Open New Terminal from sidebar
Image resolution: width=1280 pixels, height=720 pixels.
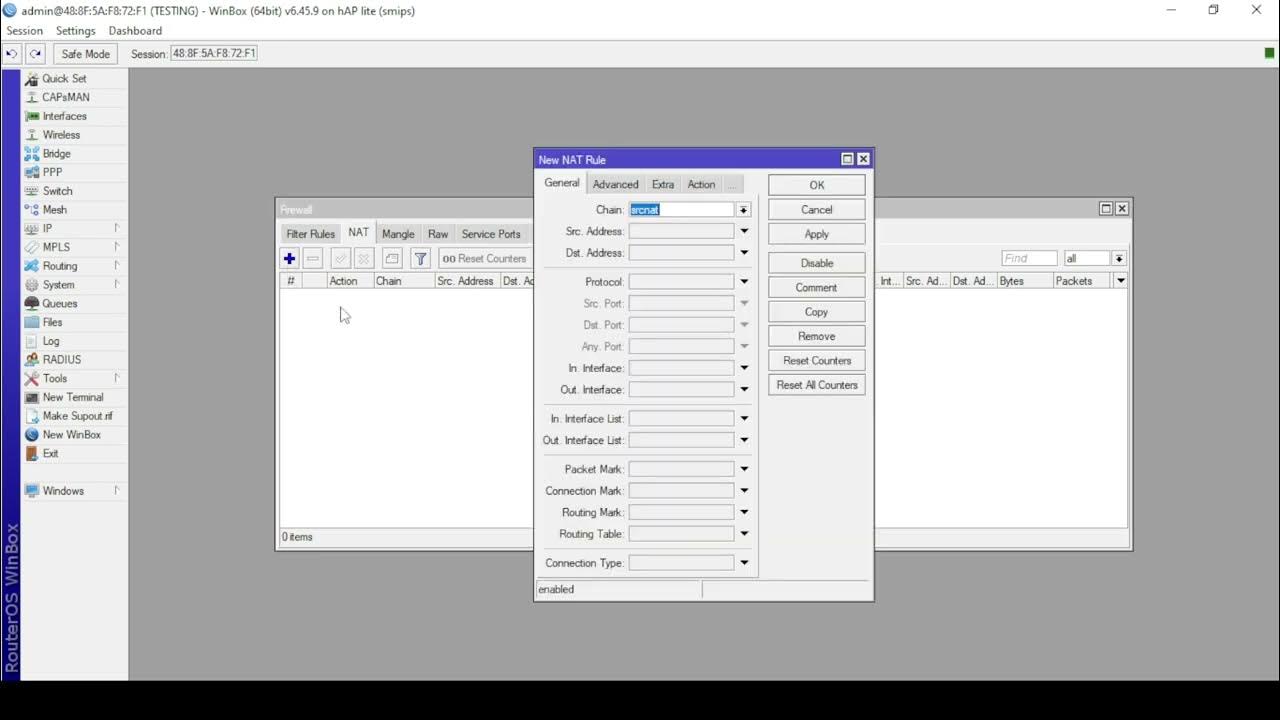point(72,397)
